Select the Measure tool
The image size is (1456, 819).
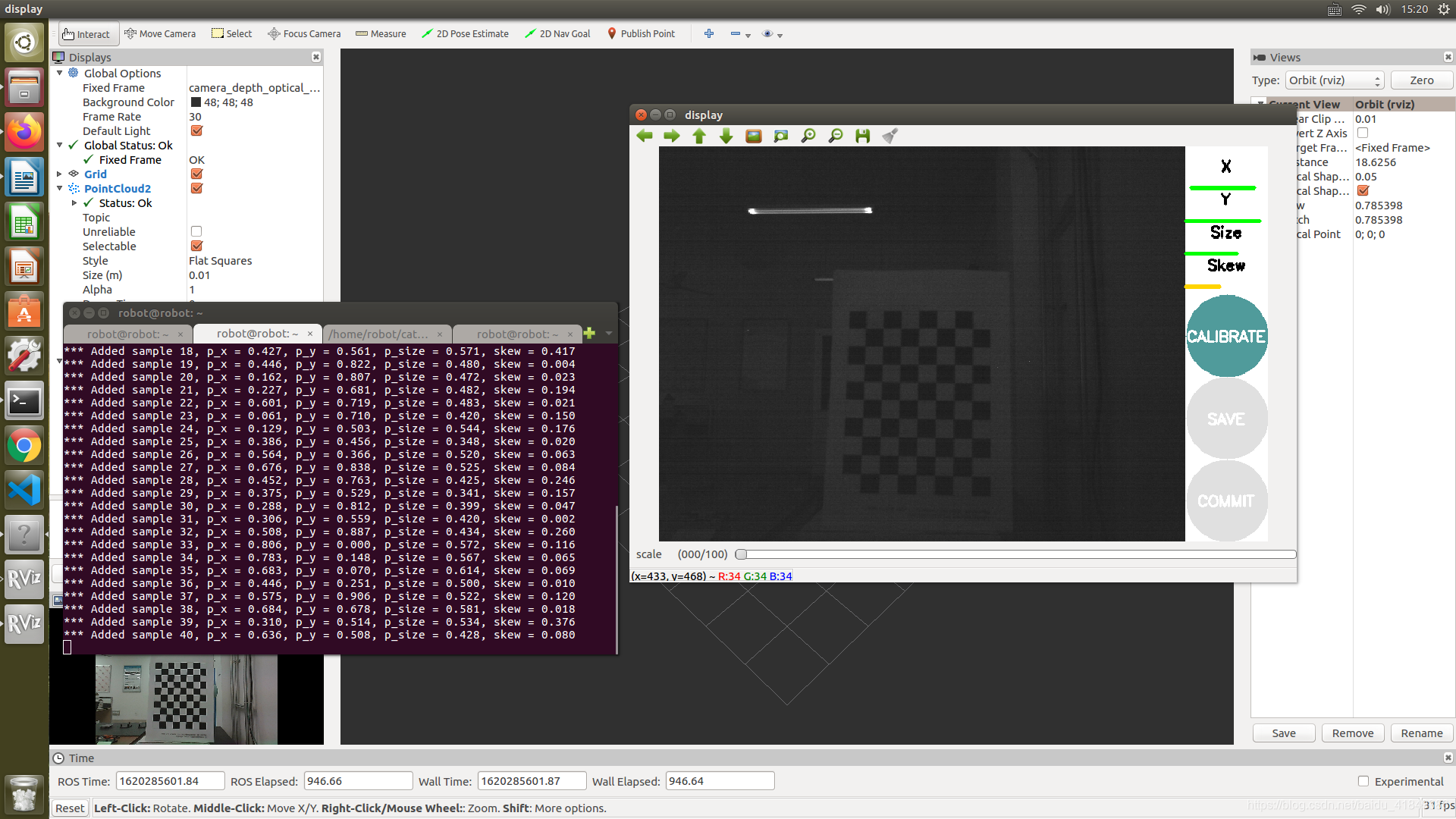click(x=381, y=34)
